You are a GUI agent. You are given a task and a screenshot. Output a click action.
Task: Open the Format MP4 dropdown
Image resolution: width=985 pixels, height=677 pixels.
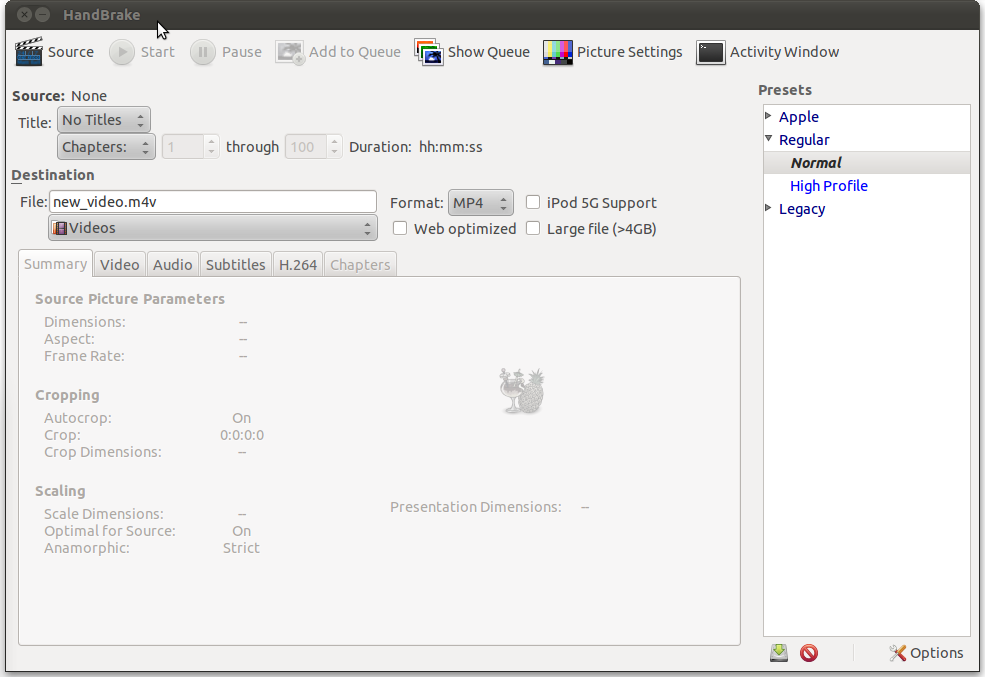(x=481, y=202)
